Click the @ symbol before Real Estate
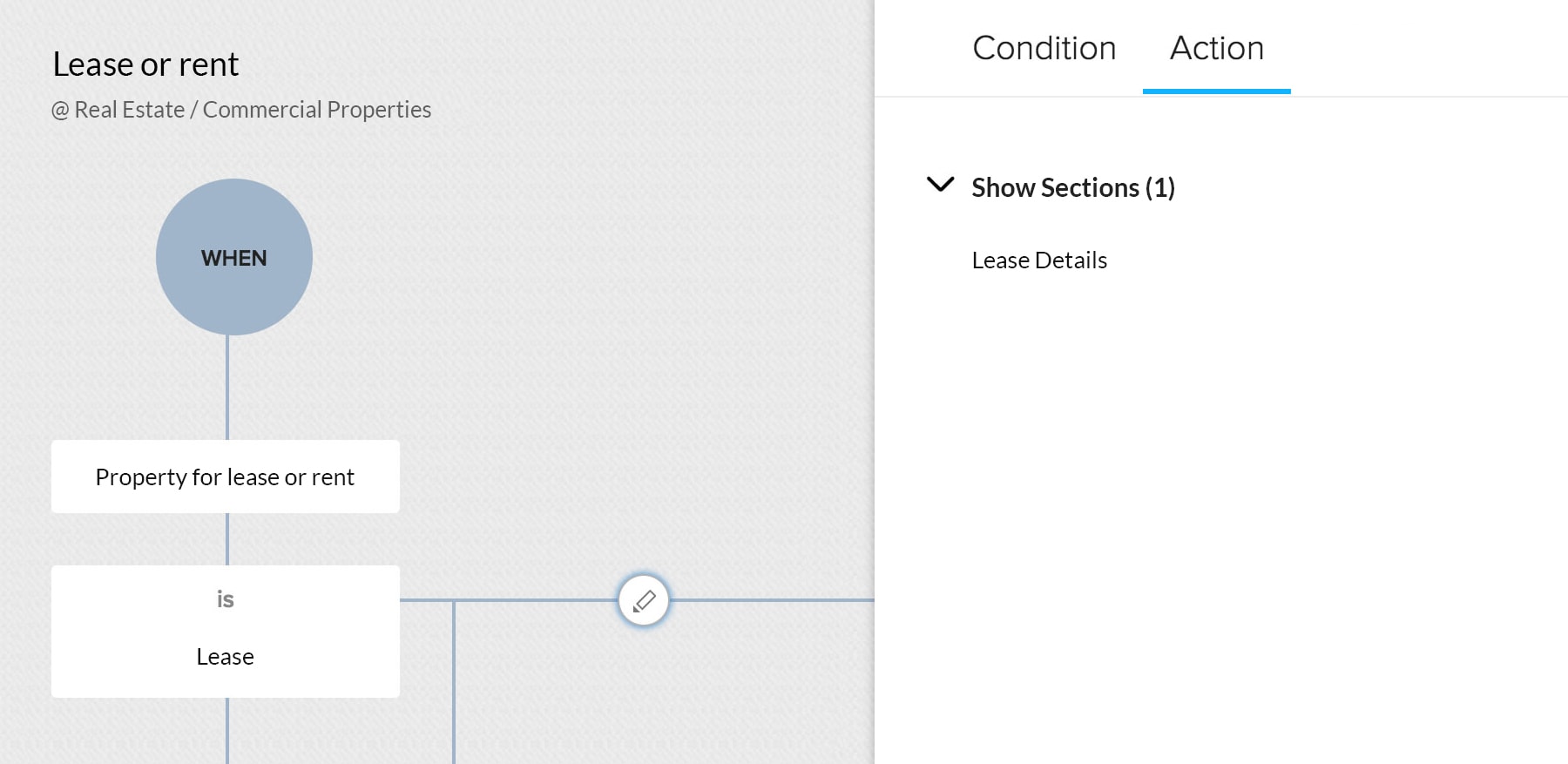Viewport: 1568px width, 764px height. pos(60,111)
